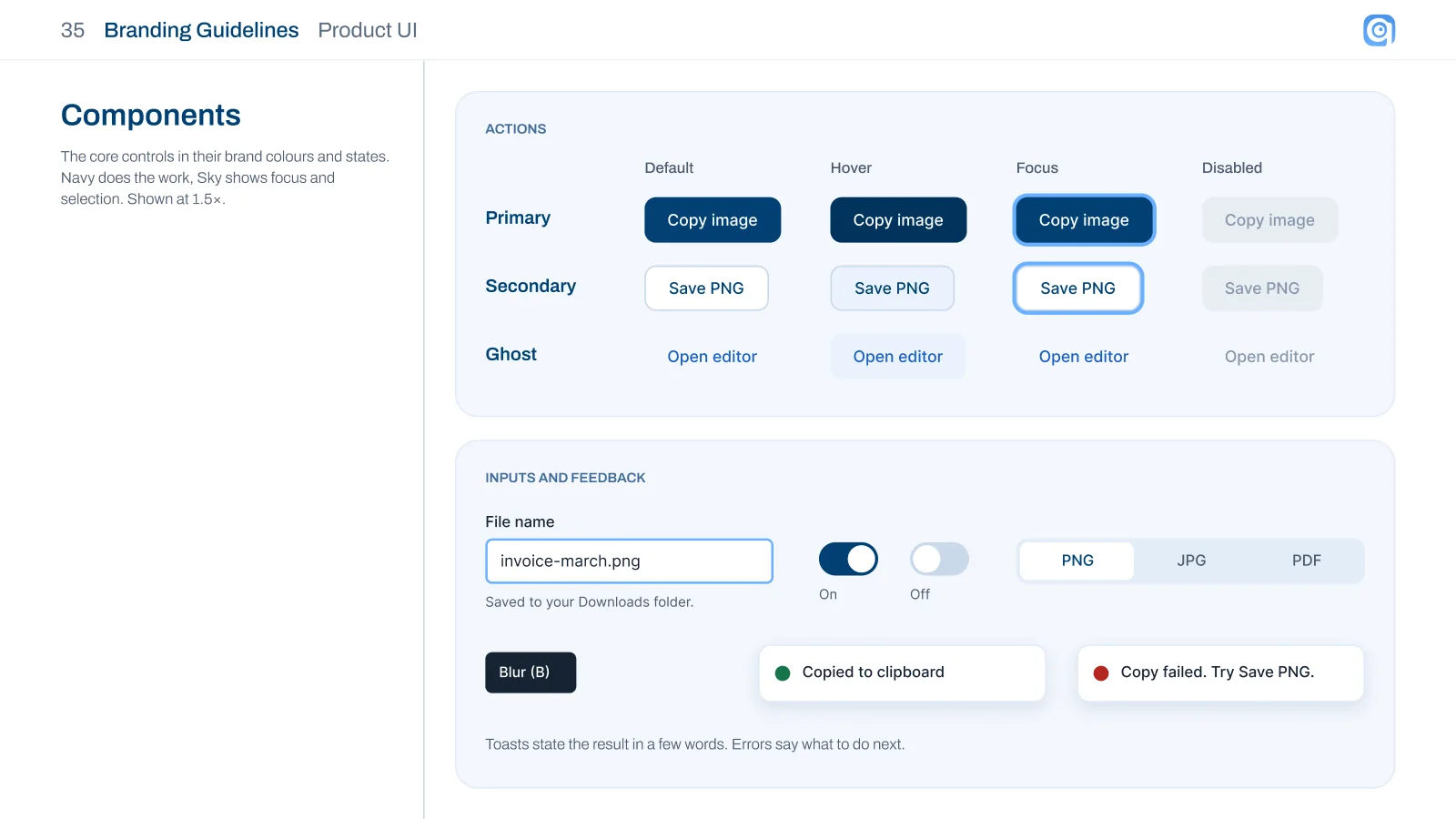Click the default Save PNG button

click(x=706, y=288)
